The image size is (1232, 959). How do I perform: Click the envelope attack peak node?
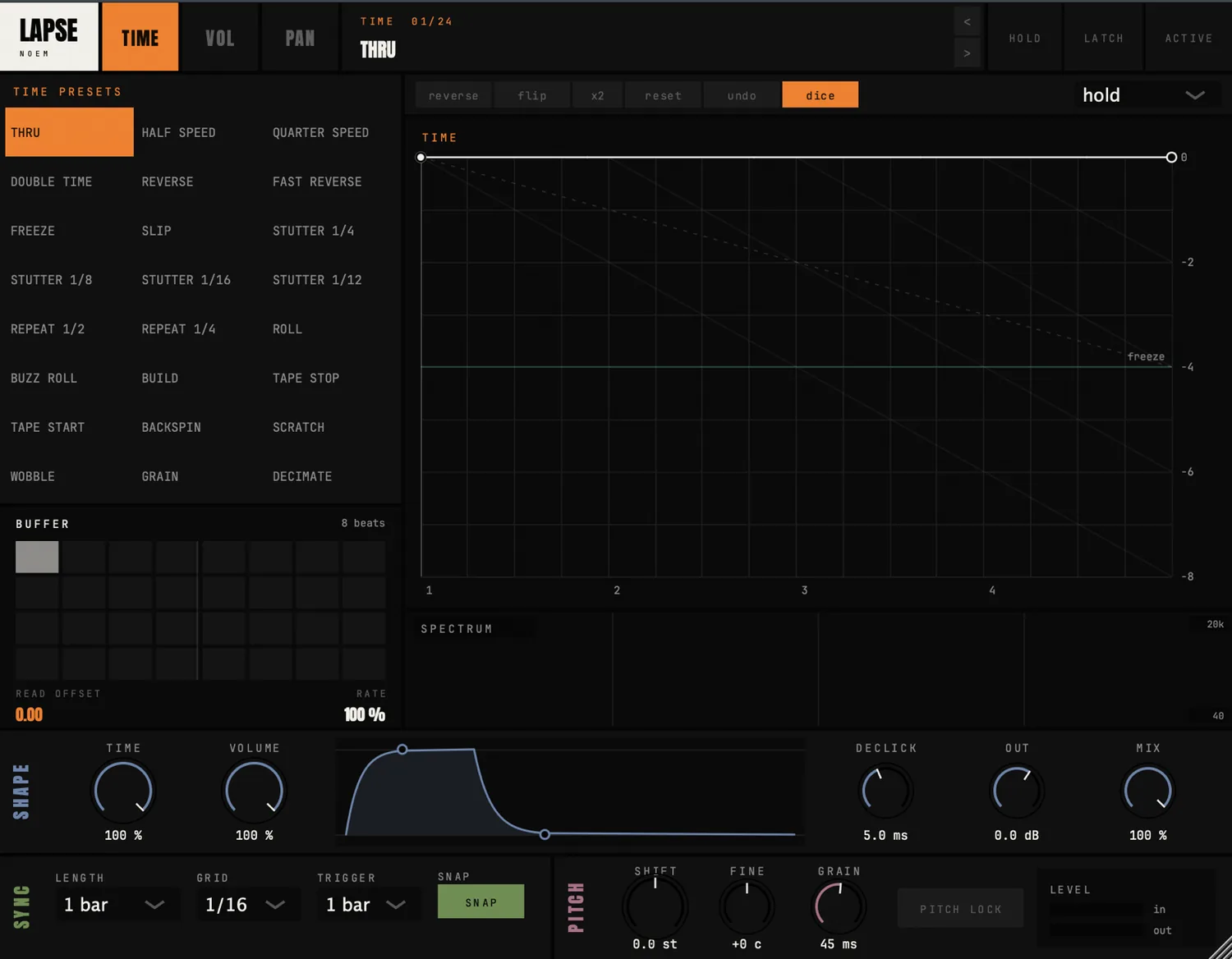click(x=402, y=749)
